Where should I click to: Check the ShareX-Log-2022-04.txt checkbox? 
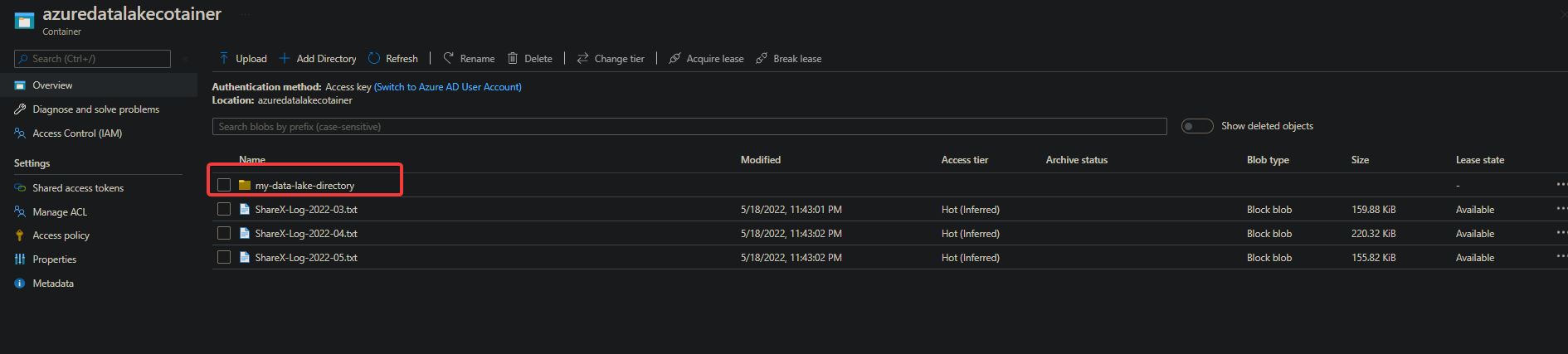tap(224, 233)
